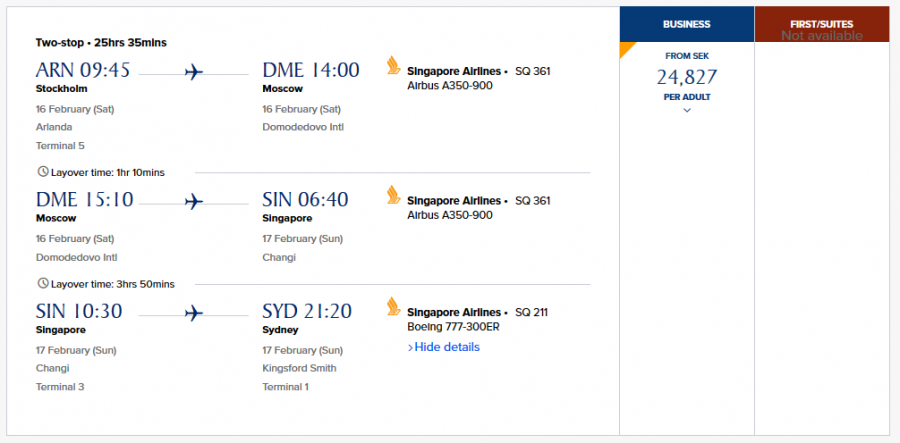This screenshot has height=443, width=900.
Task: Click the airplane icon on the Stockholm–Moscow leg
Action: pyautogui.click(x=194, y=73)
